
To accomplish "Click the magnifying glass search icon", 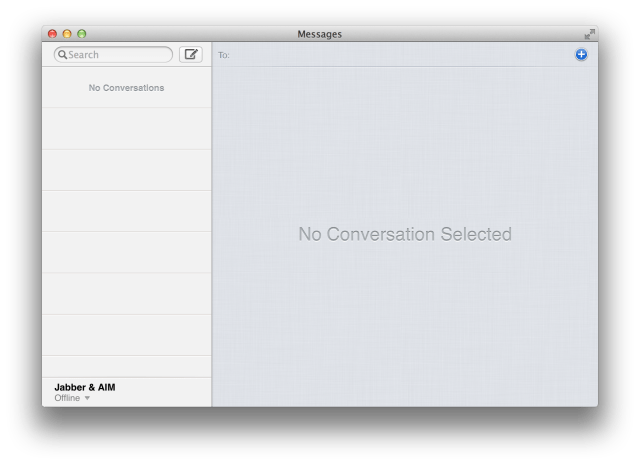I will pos(63,55).
